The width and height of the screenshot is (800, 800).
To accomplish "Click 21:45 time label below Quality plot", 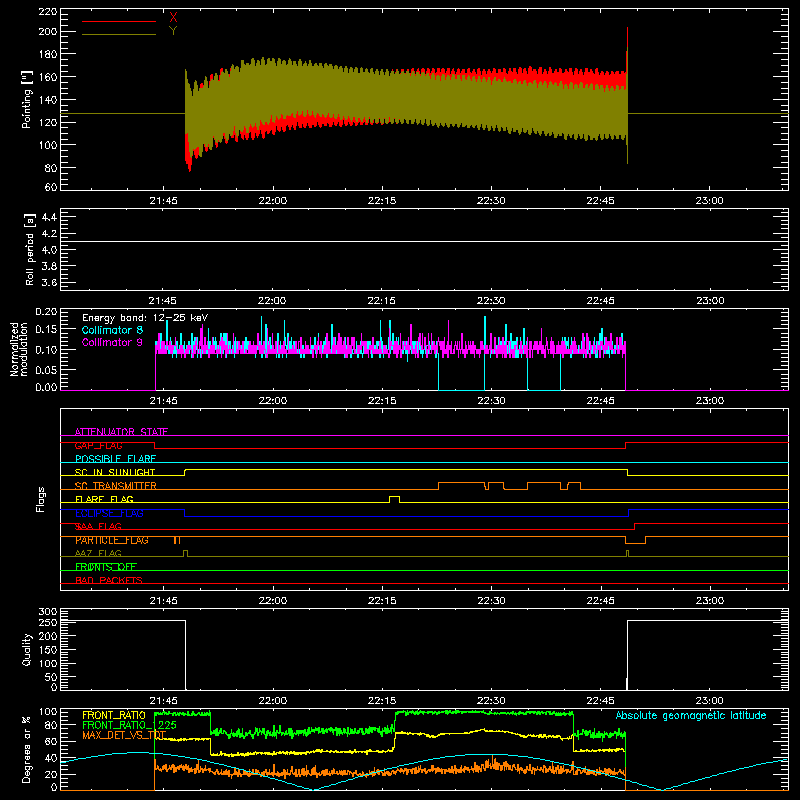I will click(163, 701).
